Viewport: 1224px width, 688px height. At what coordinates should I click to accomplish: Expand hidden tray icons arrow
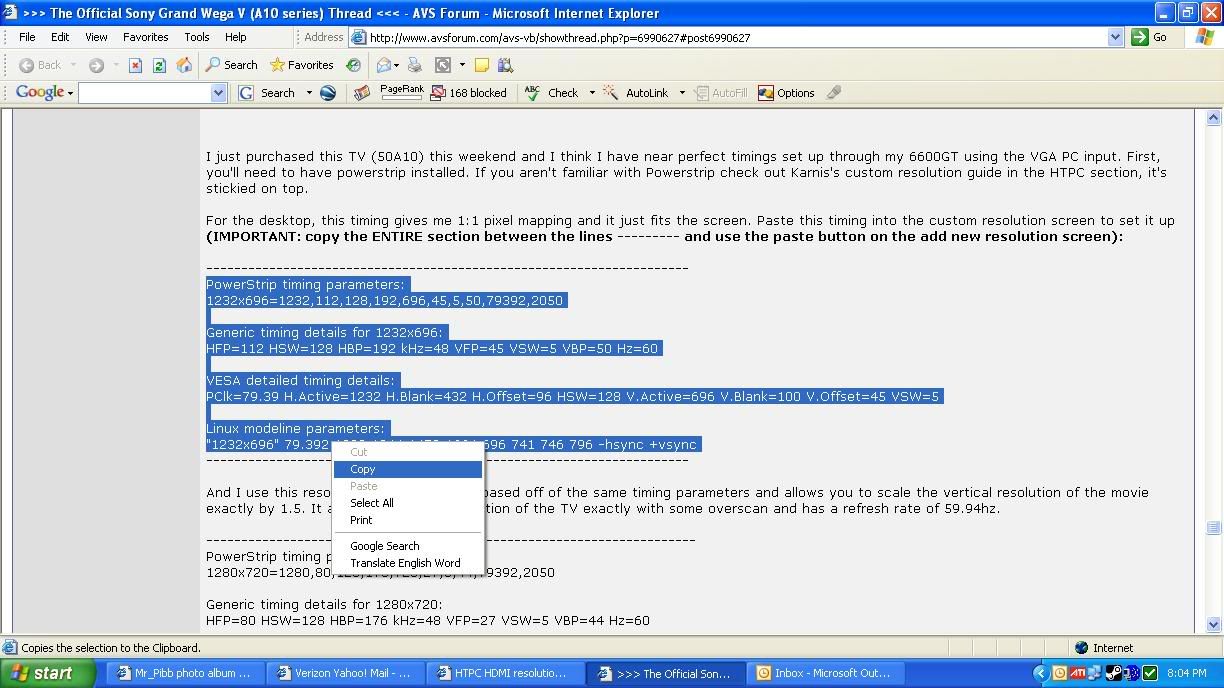click(x=1040, y=673)
